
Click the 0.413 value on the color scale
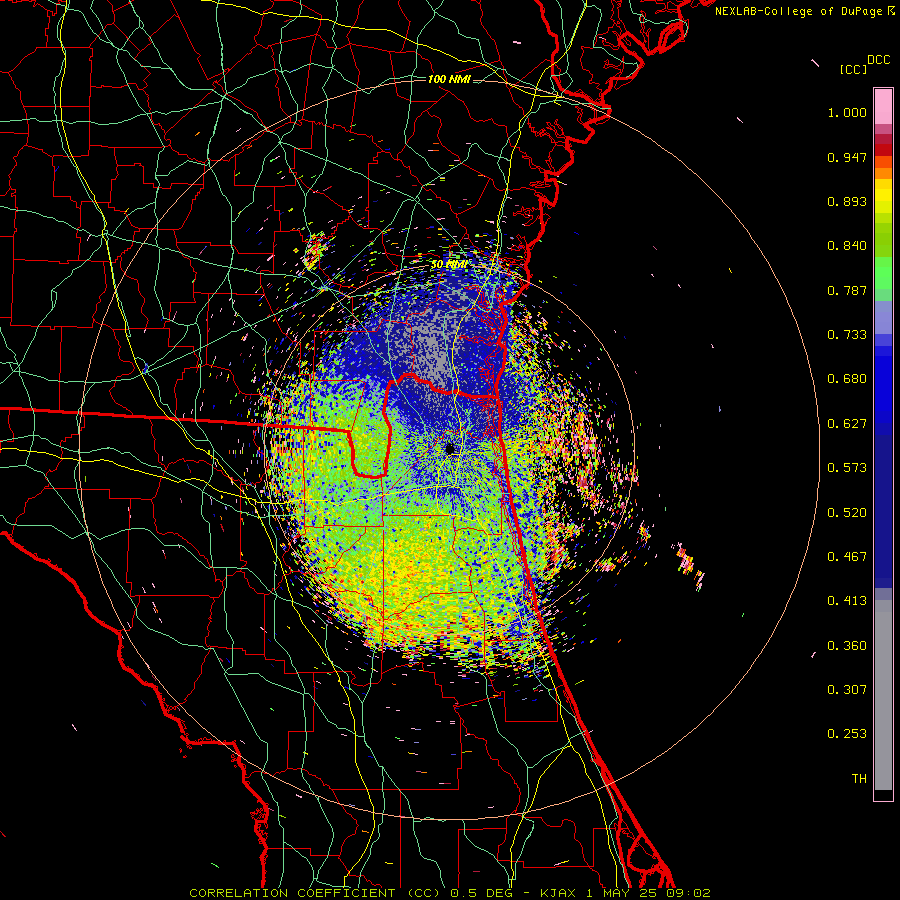(847, 601)
